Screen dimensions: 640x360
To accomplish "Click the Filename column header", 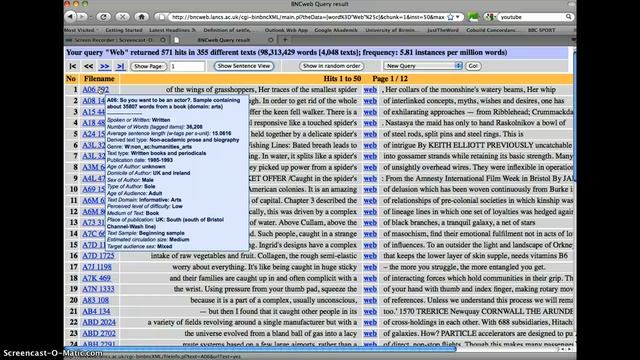I will [99, 78].
